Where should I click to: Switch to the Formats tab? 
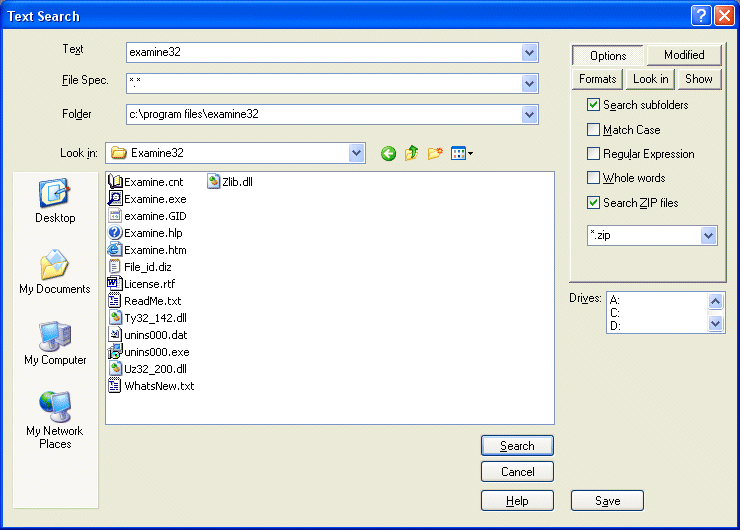597,79
